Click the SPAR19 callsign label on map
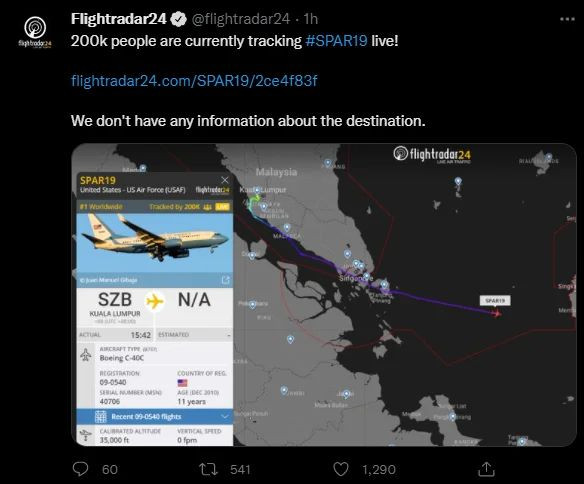Image resolution: width=584 pixels, height=484 pixels. (x=495, y=300)
